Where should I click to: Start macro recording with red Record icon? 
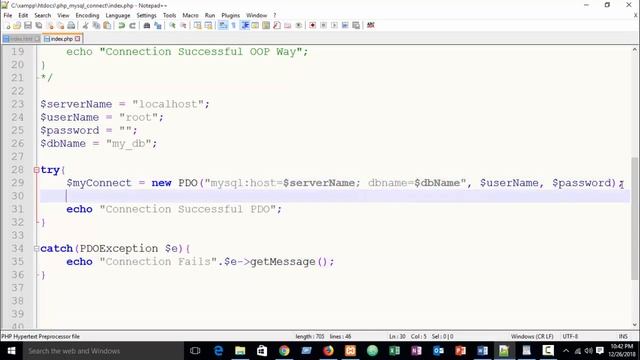tap(312, 25)
